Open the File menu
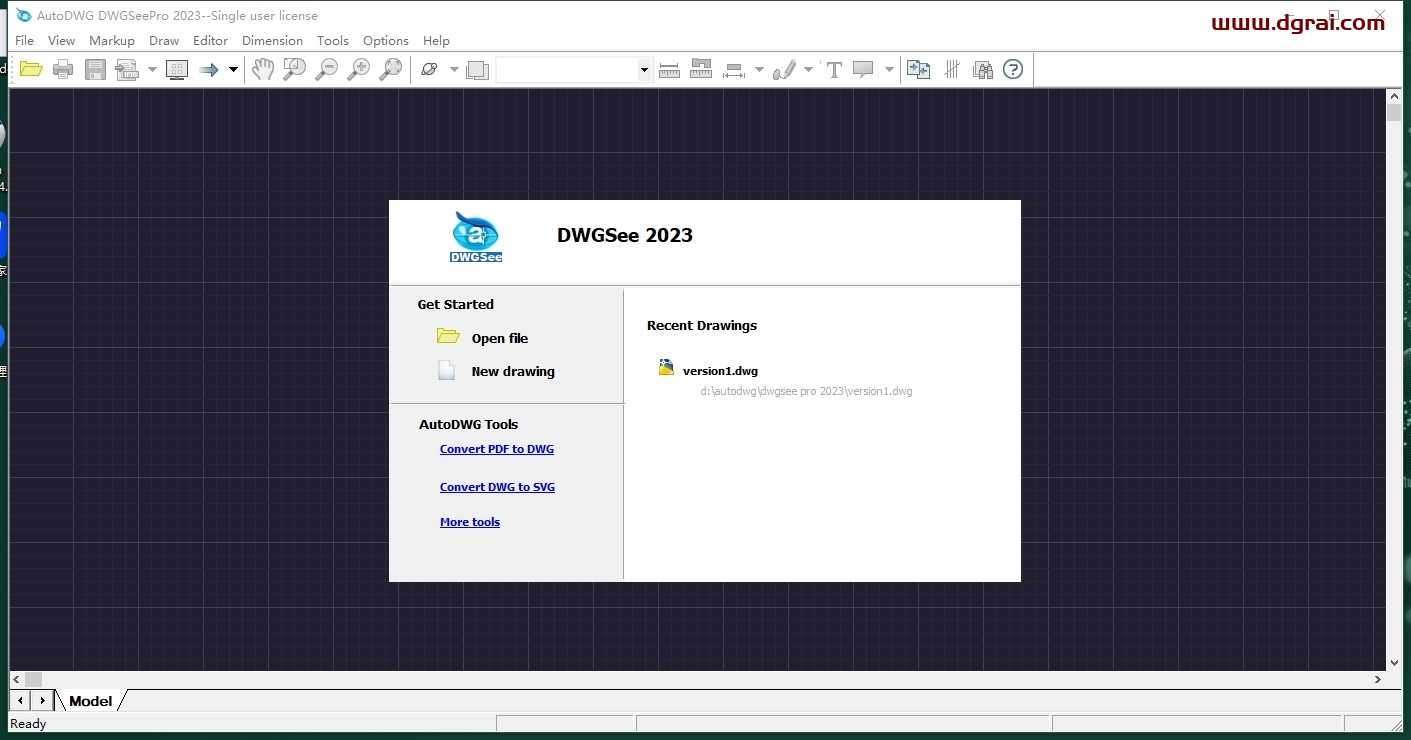The width and height of the screenshot is (1411, 740). 25,41
